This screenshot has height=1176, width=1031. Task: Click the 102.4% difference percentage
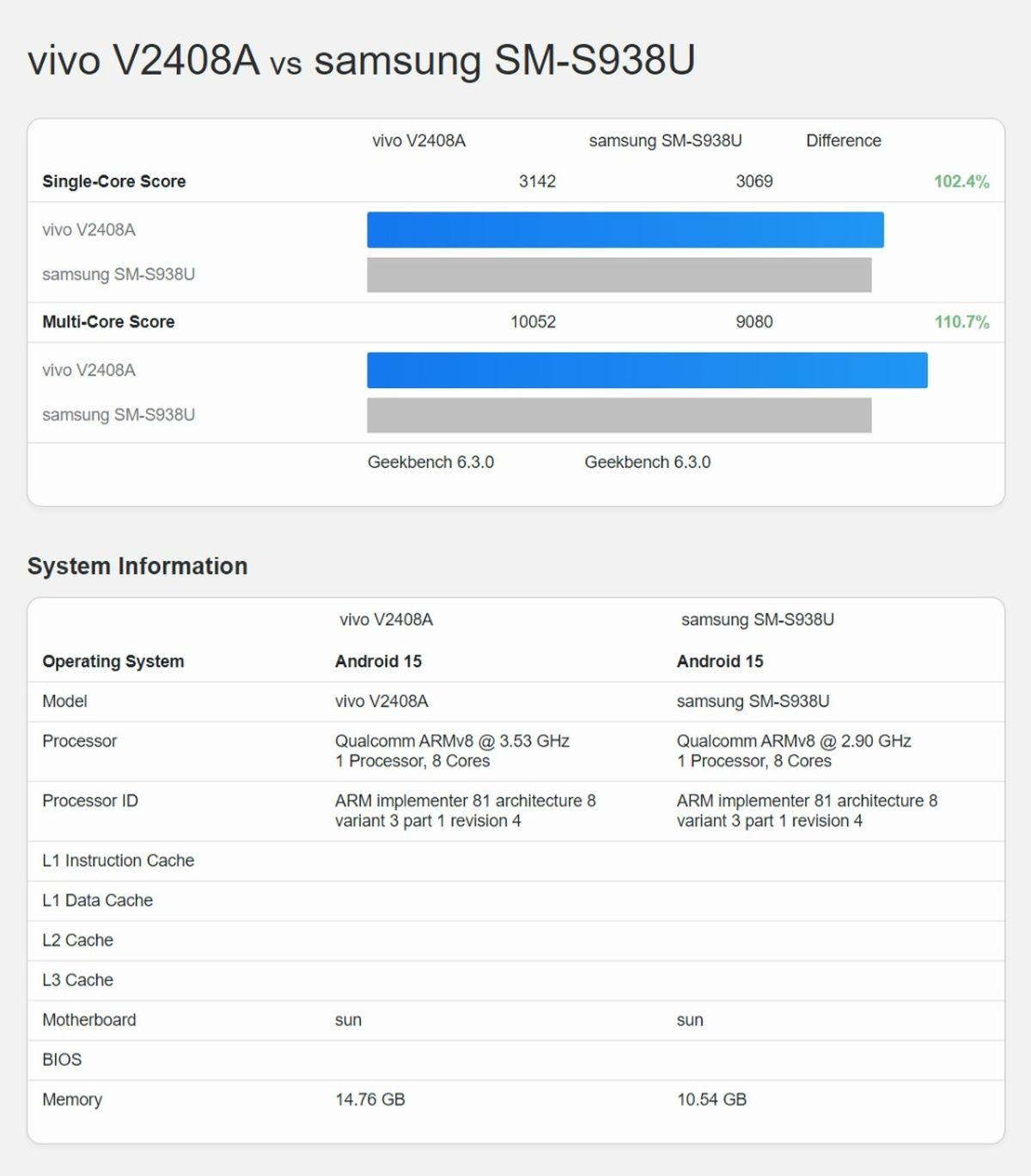click(961, 181)
